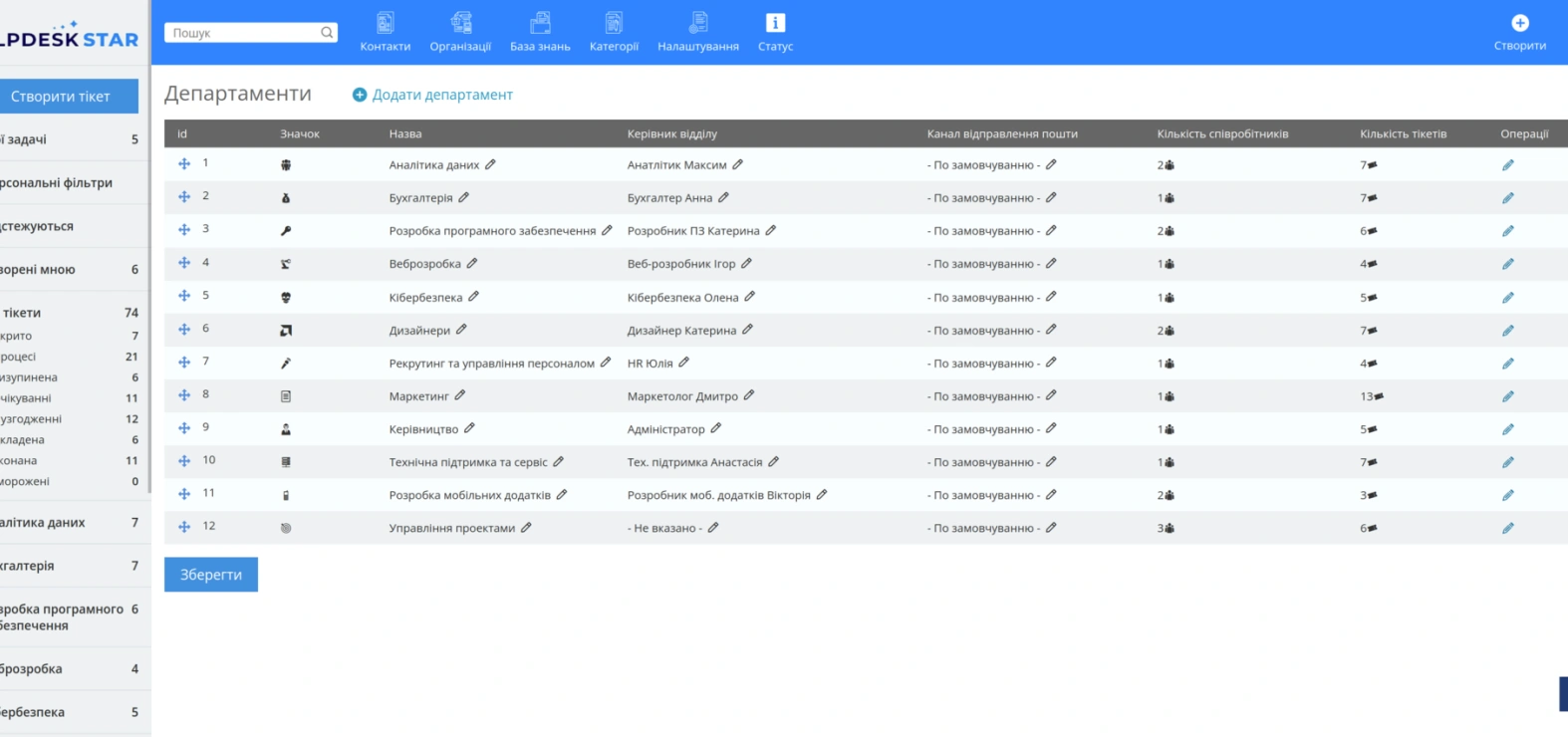Open створені мною sidebar item
This screenshot has height=737, width=1568.
coord(70,270)
